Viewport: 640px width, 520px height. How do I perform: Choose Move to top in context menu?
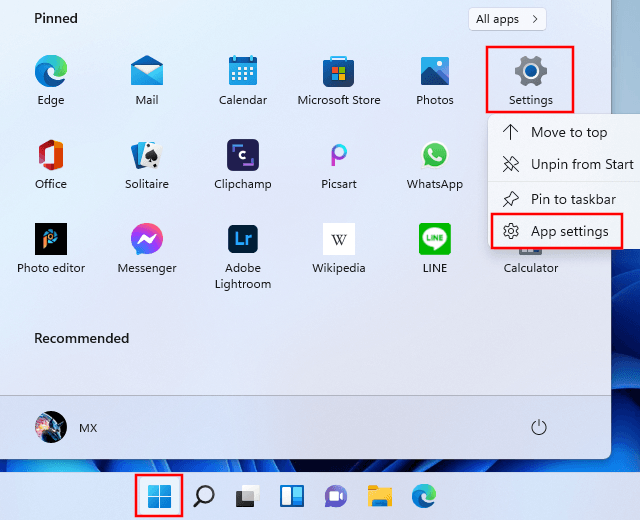tap(565, 132)
